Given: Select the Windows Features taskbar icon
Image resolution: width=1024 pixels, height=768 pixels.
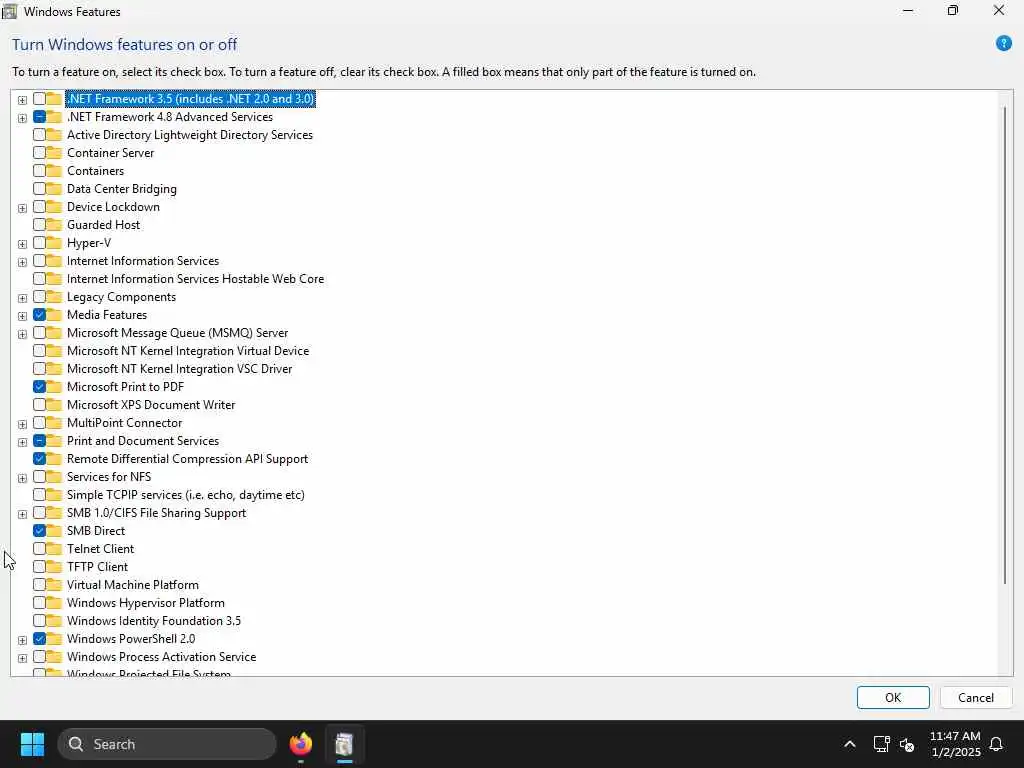Looking at the screenshot, I should coord(344,744).
